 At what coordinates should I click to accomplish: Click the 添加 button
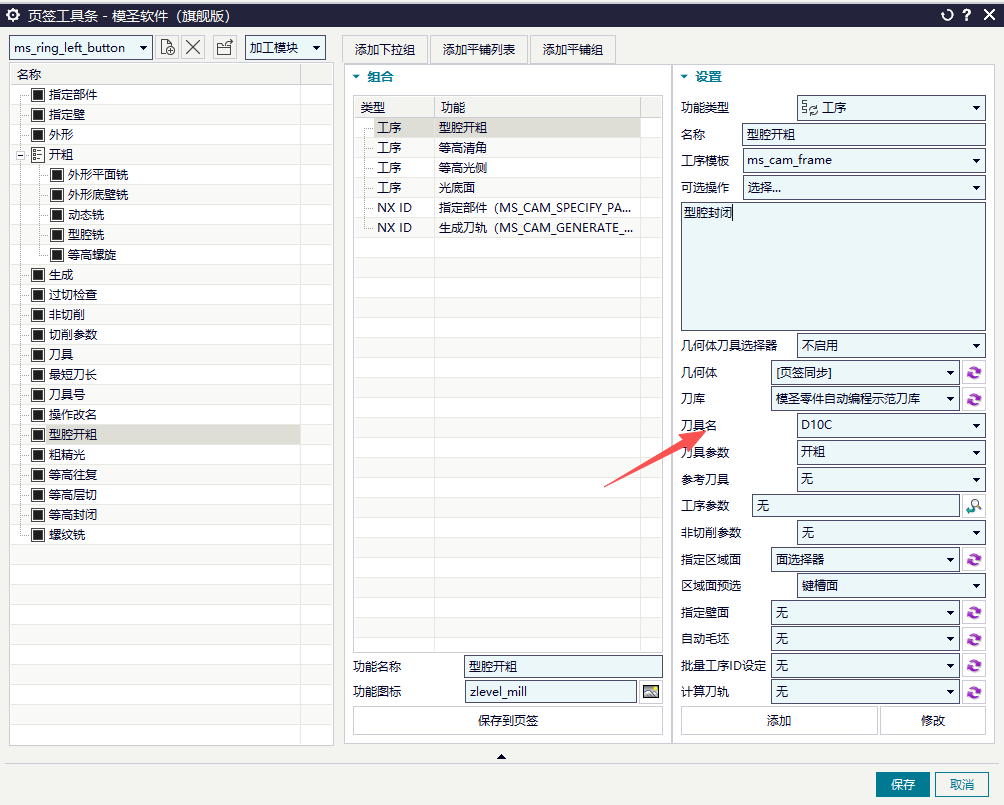coord(779,720)
